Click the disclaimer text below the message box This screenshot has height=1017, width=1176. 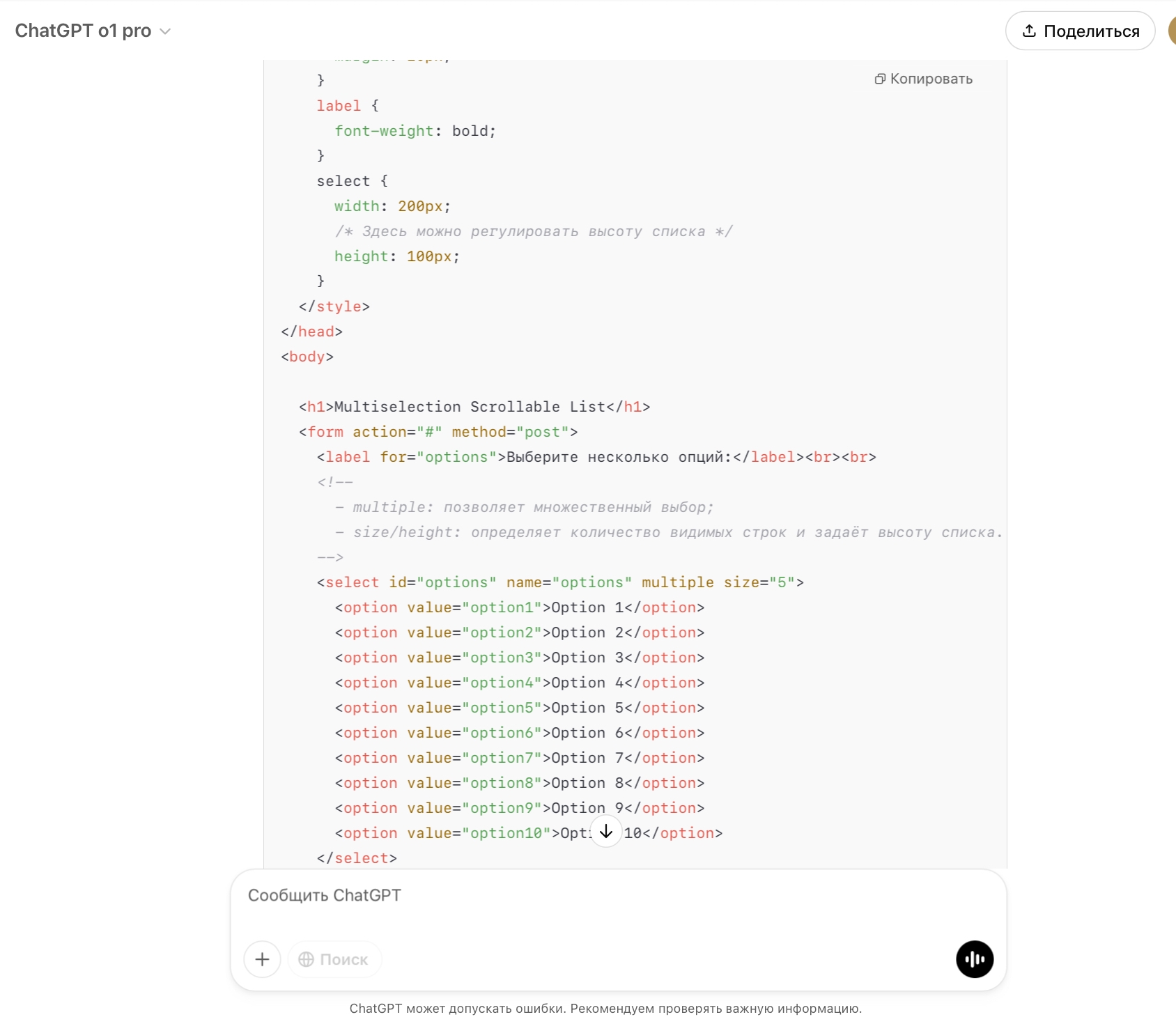pos(605,1008)
